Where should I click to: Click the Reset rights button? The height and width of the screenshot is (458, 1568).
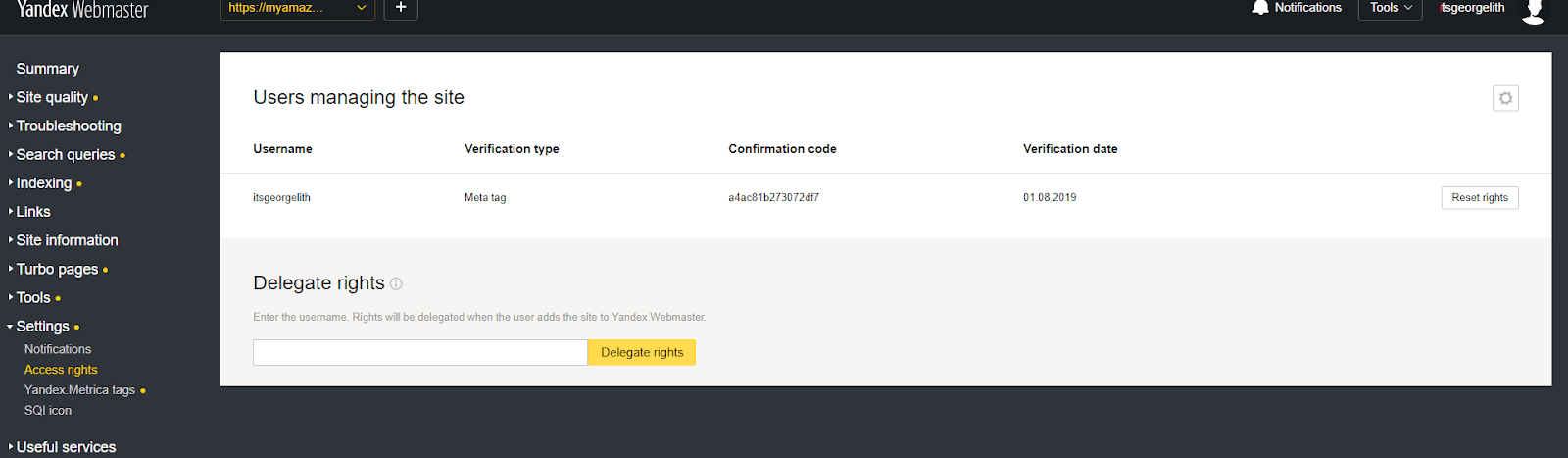tap(1480, 198)
